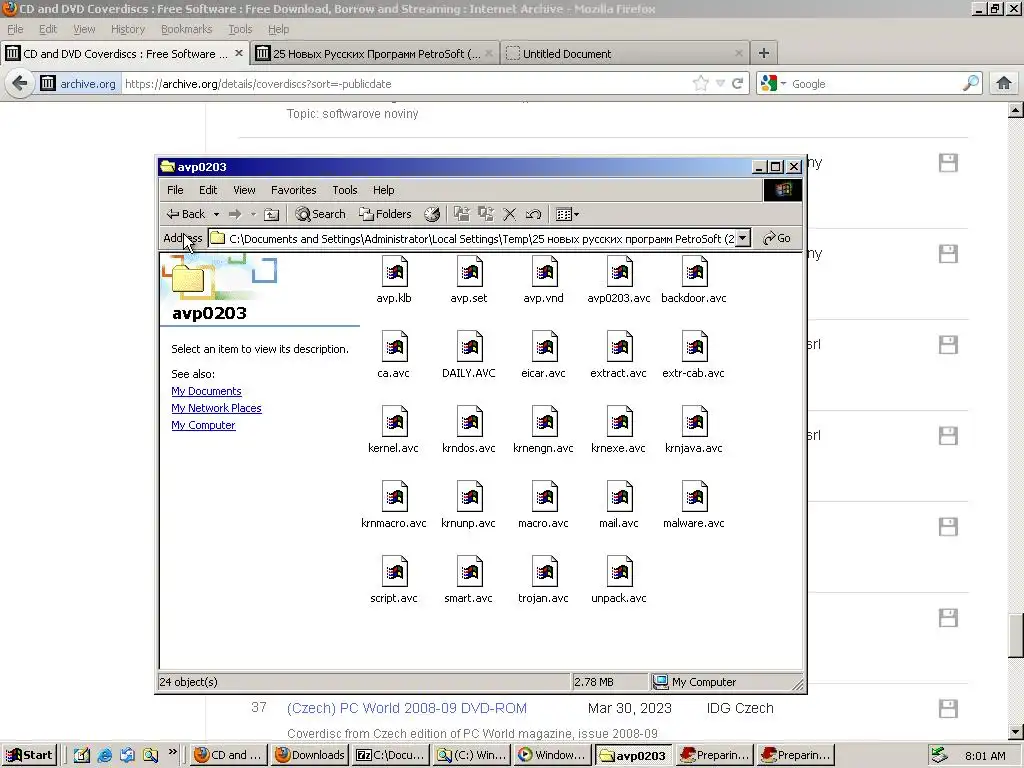Select the krnjava.avc file
The image size is (1024, 768).
694,431
